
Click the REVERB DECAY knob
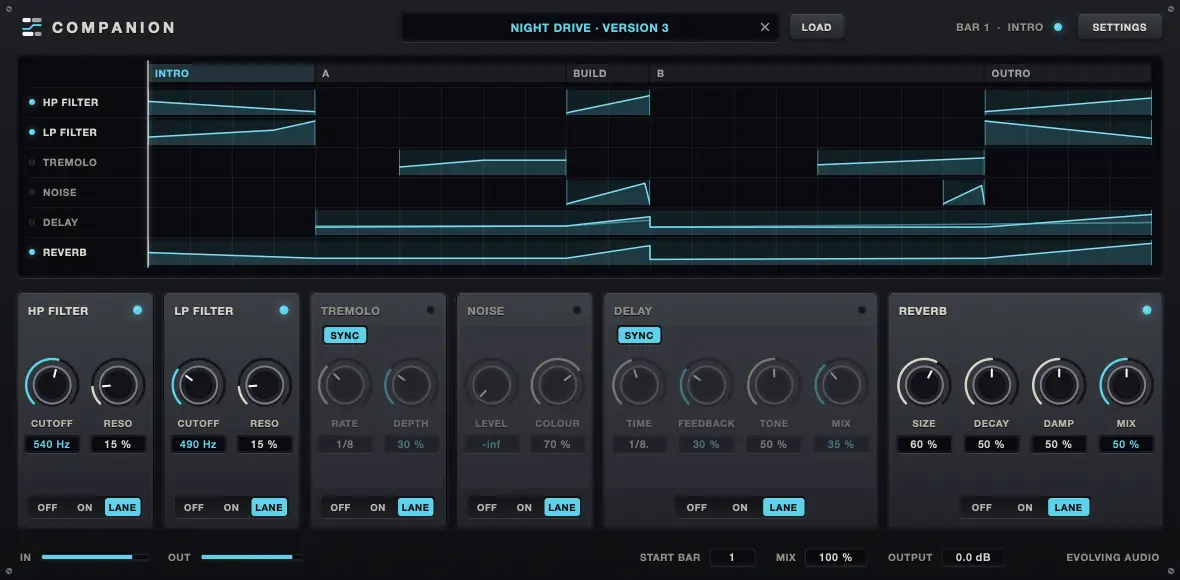991,384
